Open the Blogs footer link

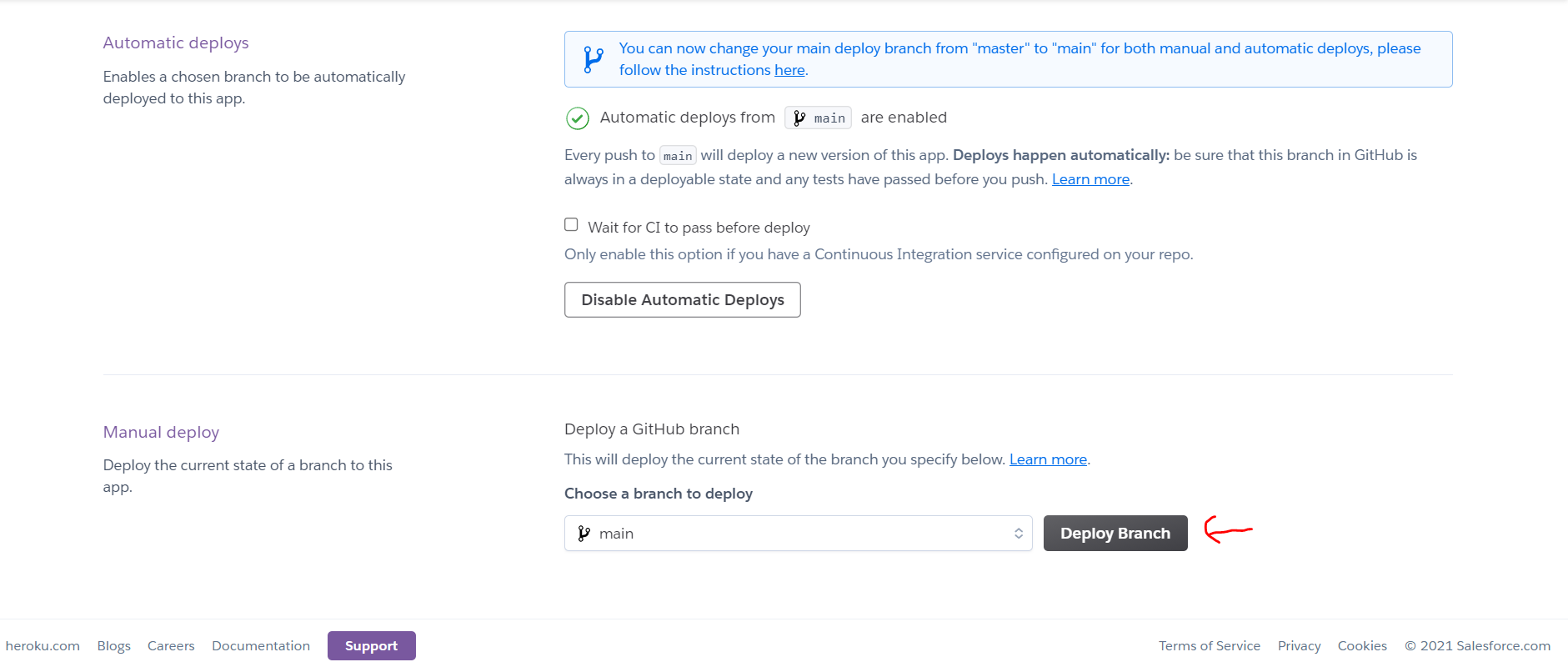[113, 646]
